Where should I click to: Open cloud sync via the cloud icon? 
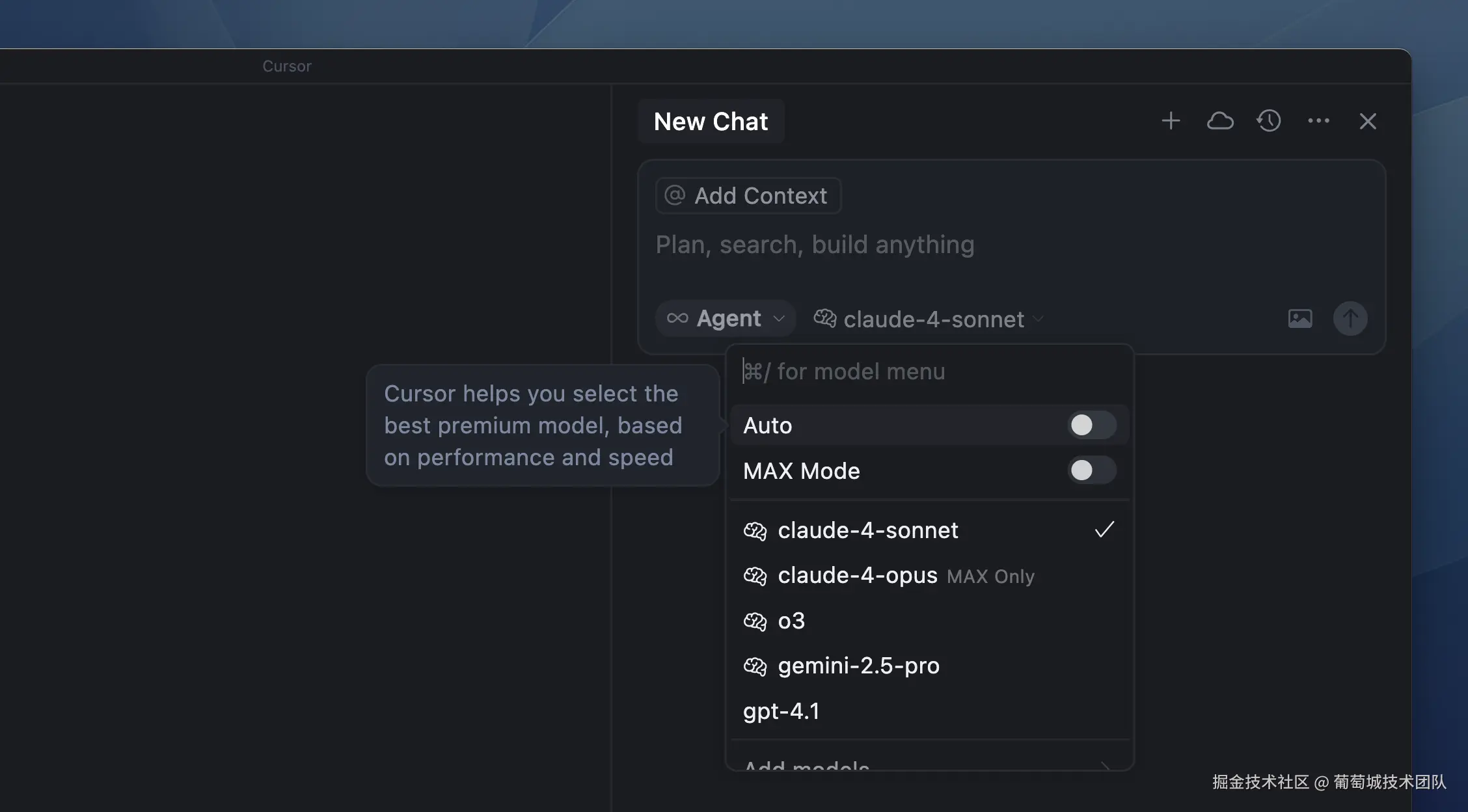click(x=1220, y=120)
